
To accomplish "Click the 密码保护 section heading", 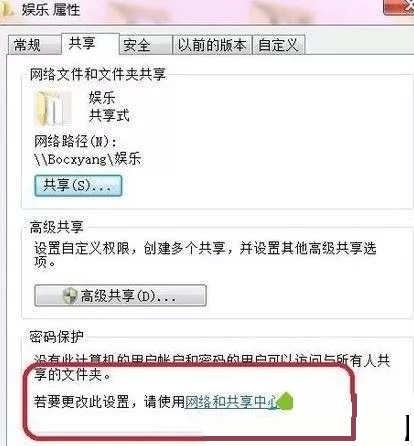I will [56, 336].
